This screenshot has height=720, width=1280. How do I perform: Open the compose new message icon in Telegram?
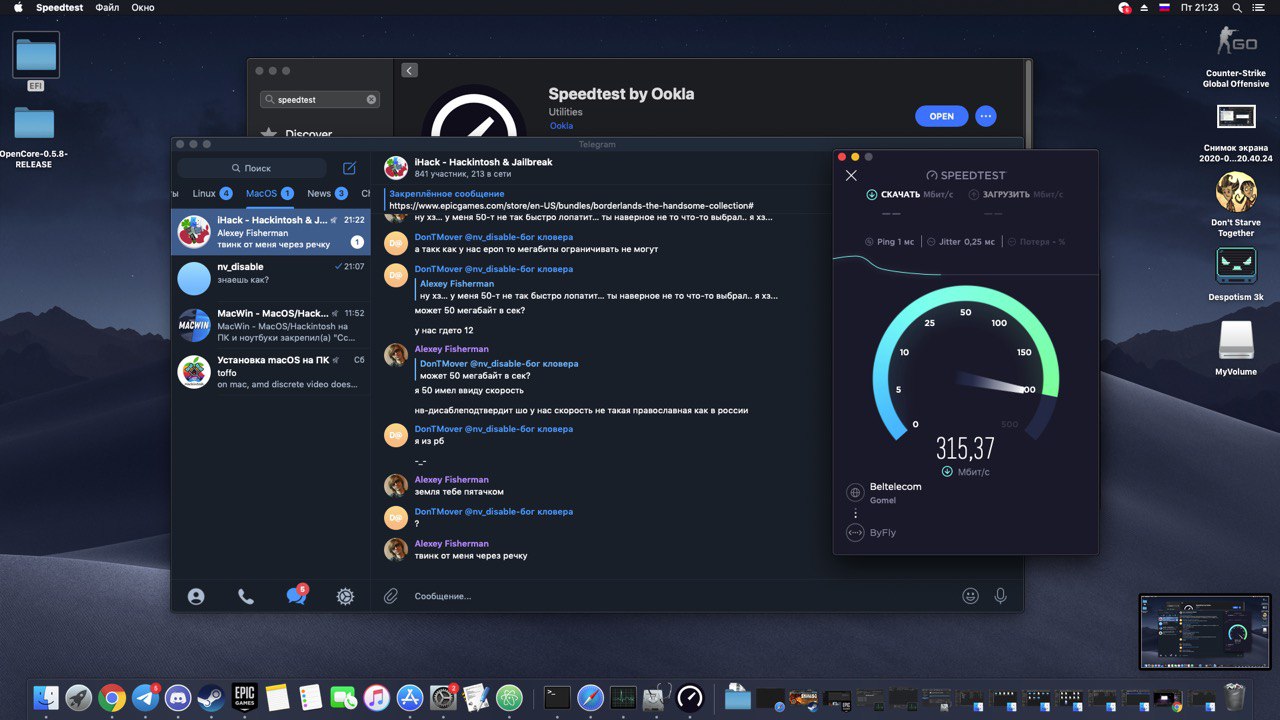(x=349, y=168)
